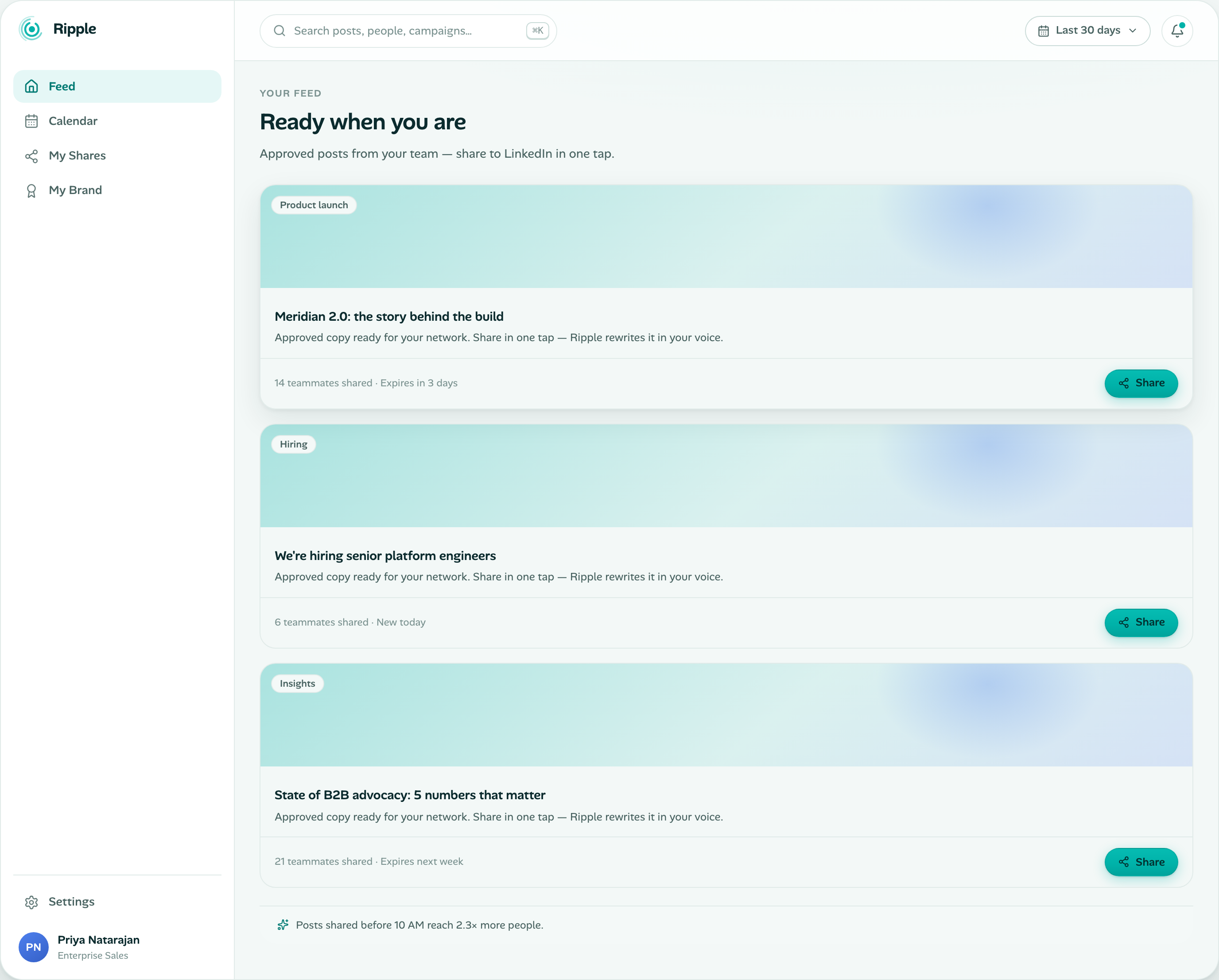The height and width of the screenshot is (980, 1219).
Task: Open notifications bell
Action: 1177,31
